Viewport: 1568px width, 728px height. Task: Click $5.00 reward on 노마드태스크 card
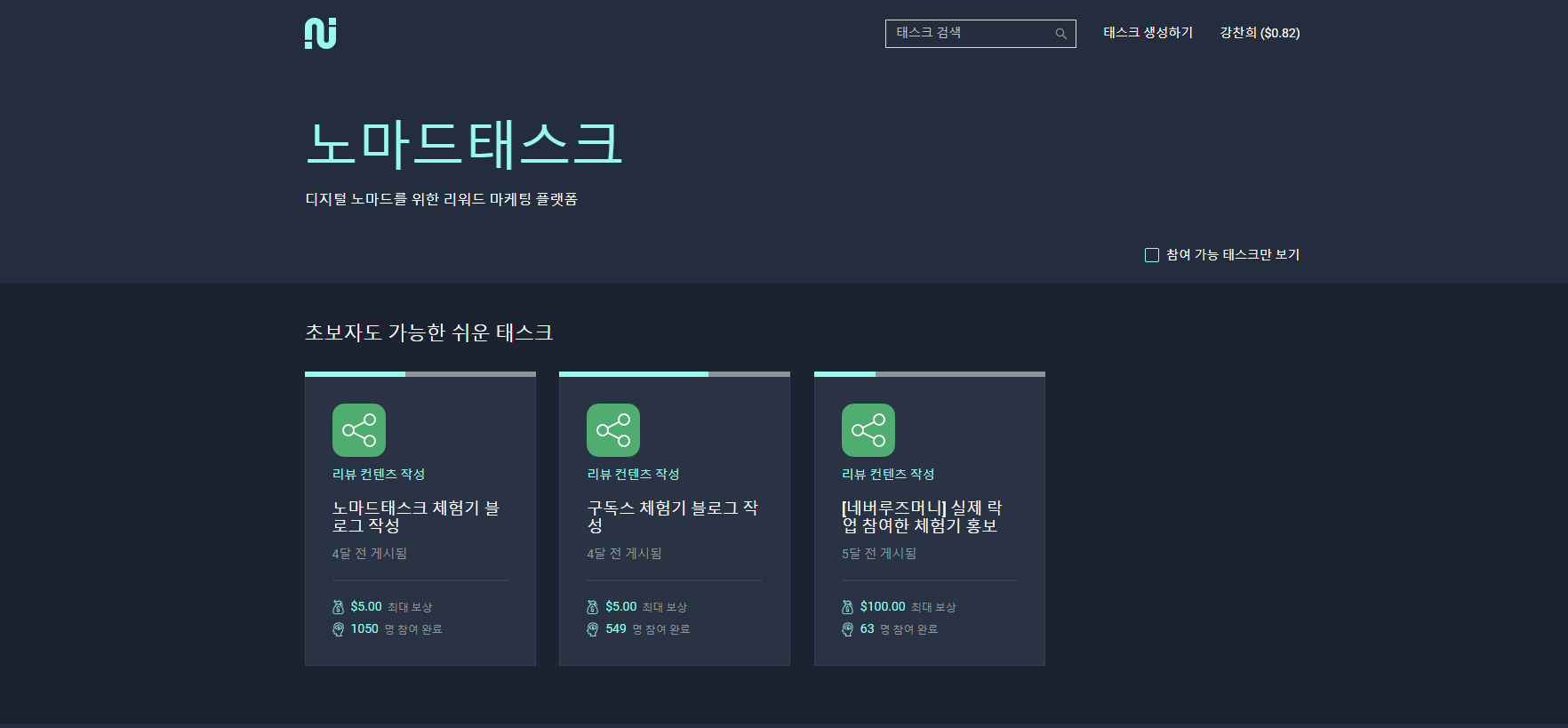366,607
